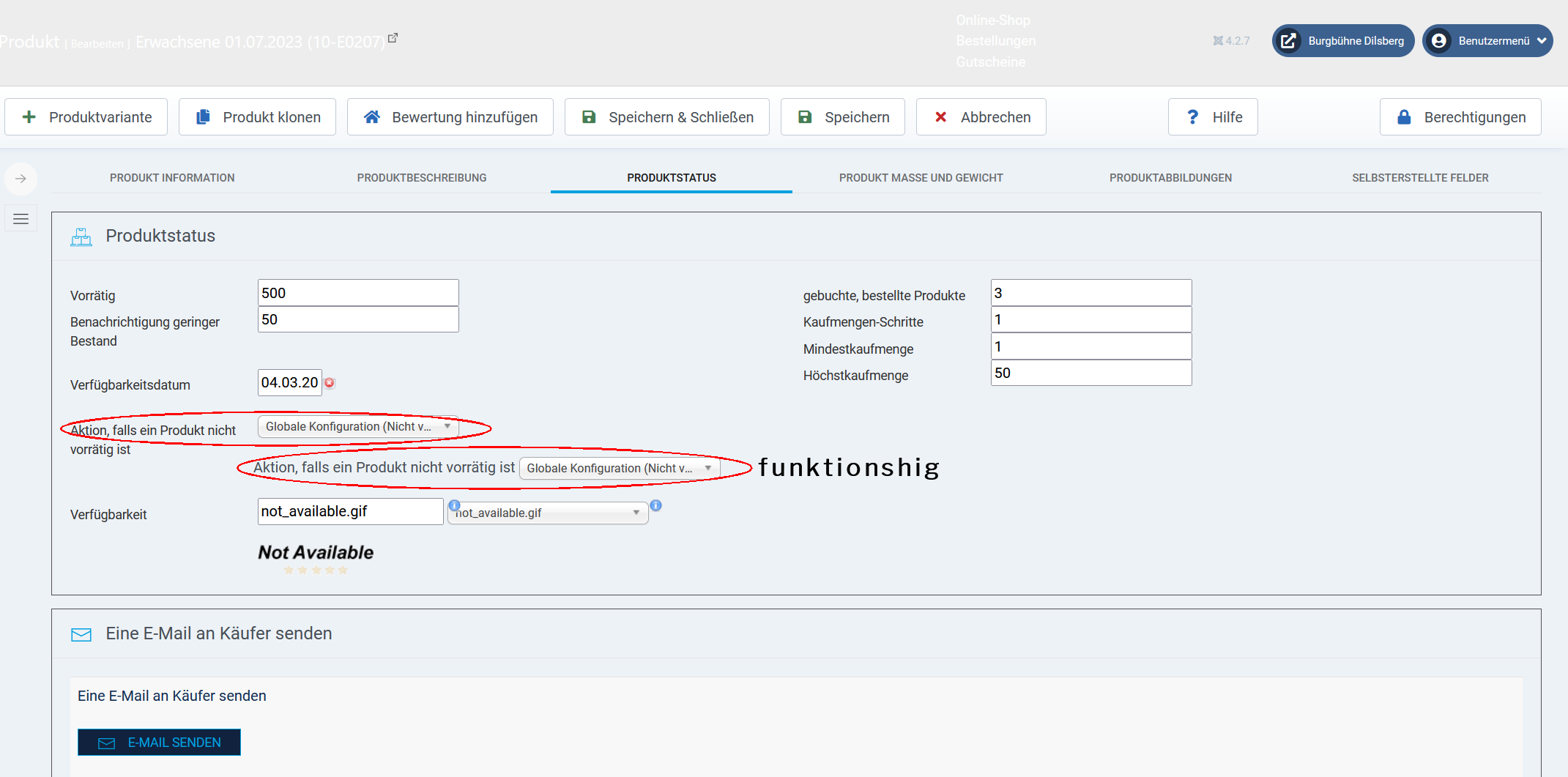Open external link icon beside product title

[x=393, y=38]
